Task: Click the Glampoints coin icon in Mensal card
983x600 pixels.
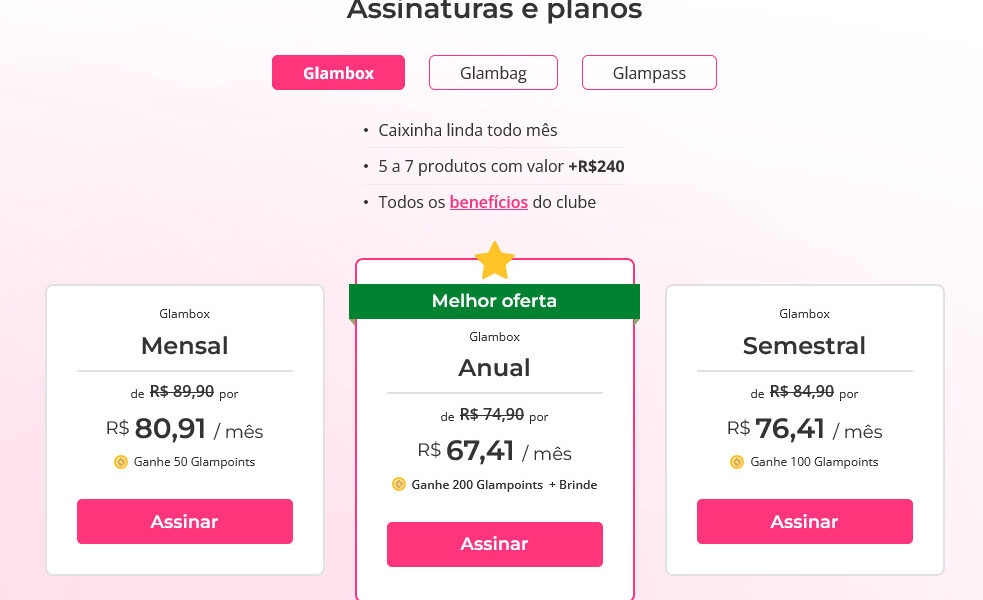Action: coord(121,462)
